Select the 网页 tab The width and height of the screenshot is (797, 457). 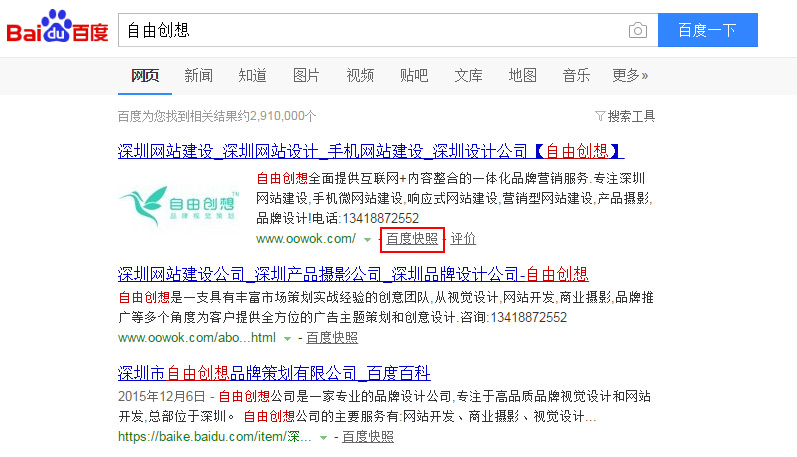[x=145, y=76]
